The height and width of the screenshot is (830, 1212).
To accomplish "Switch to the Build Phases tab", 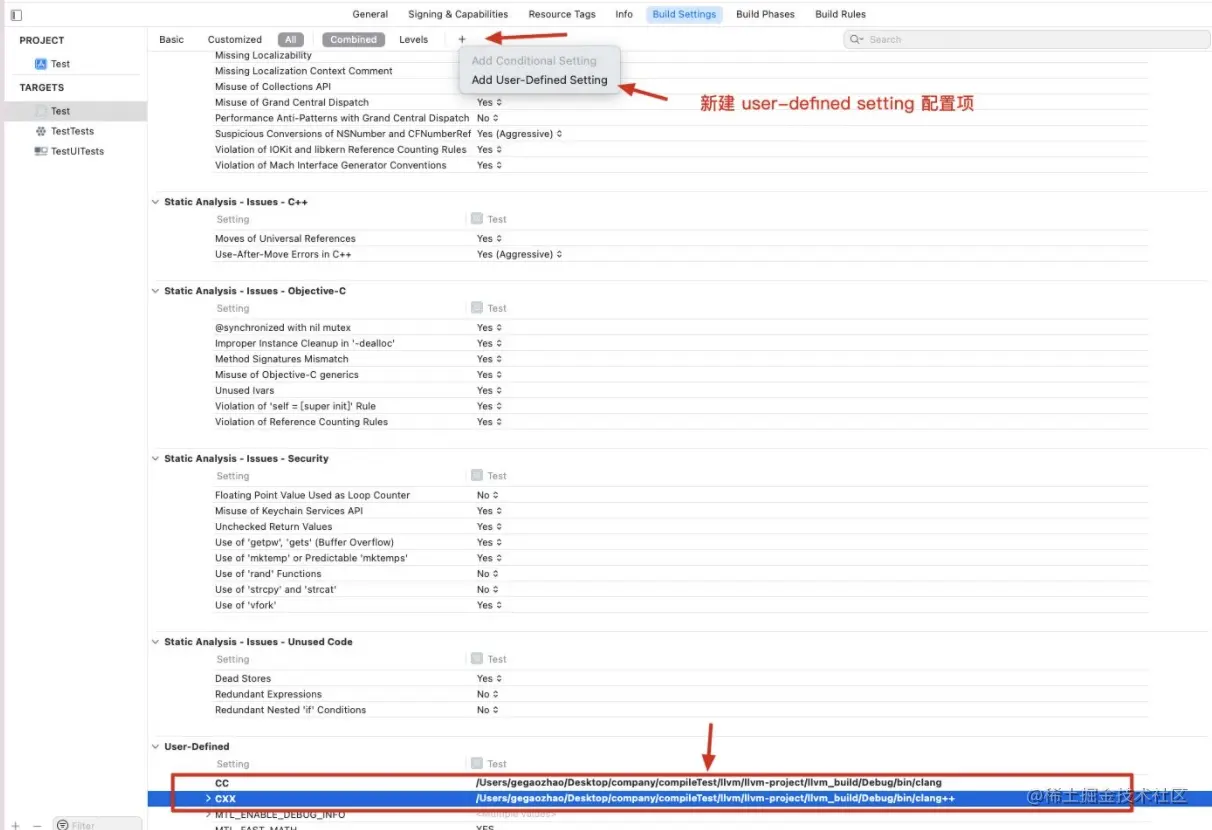I will point(765,14).
